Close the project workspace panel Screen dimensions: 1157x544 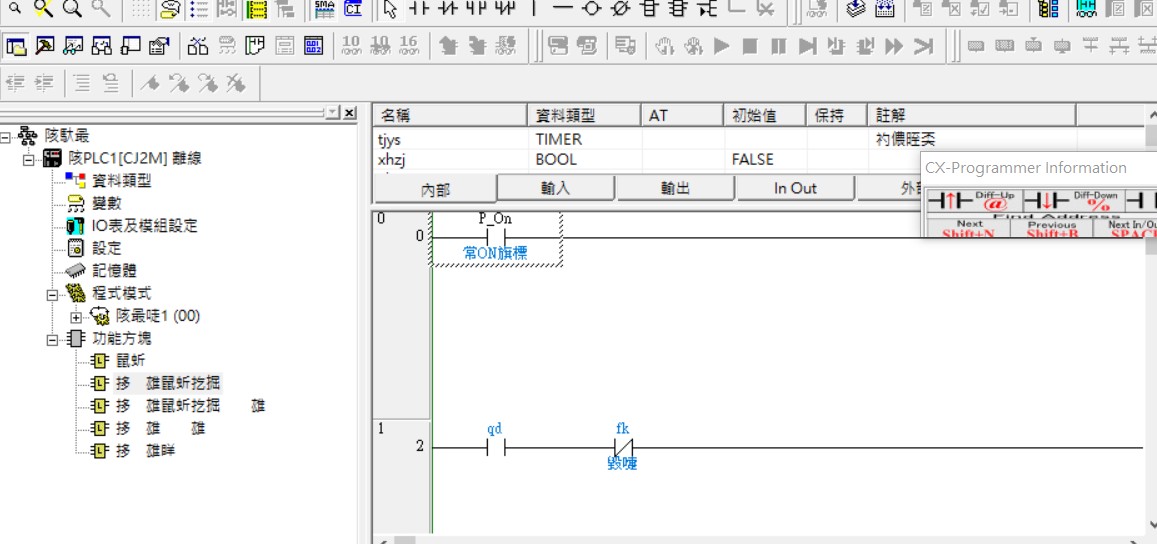(349, 114)
